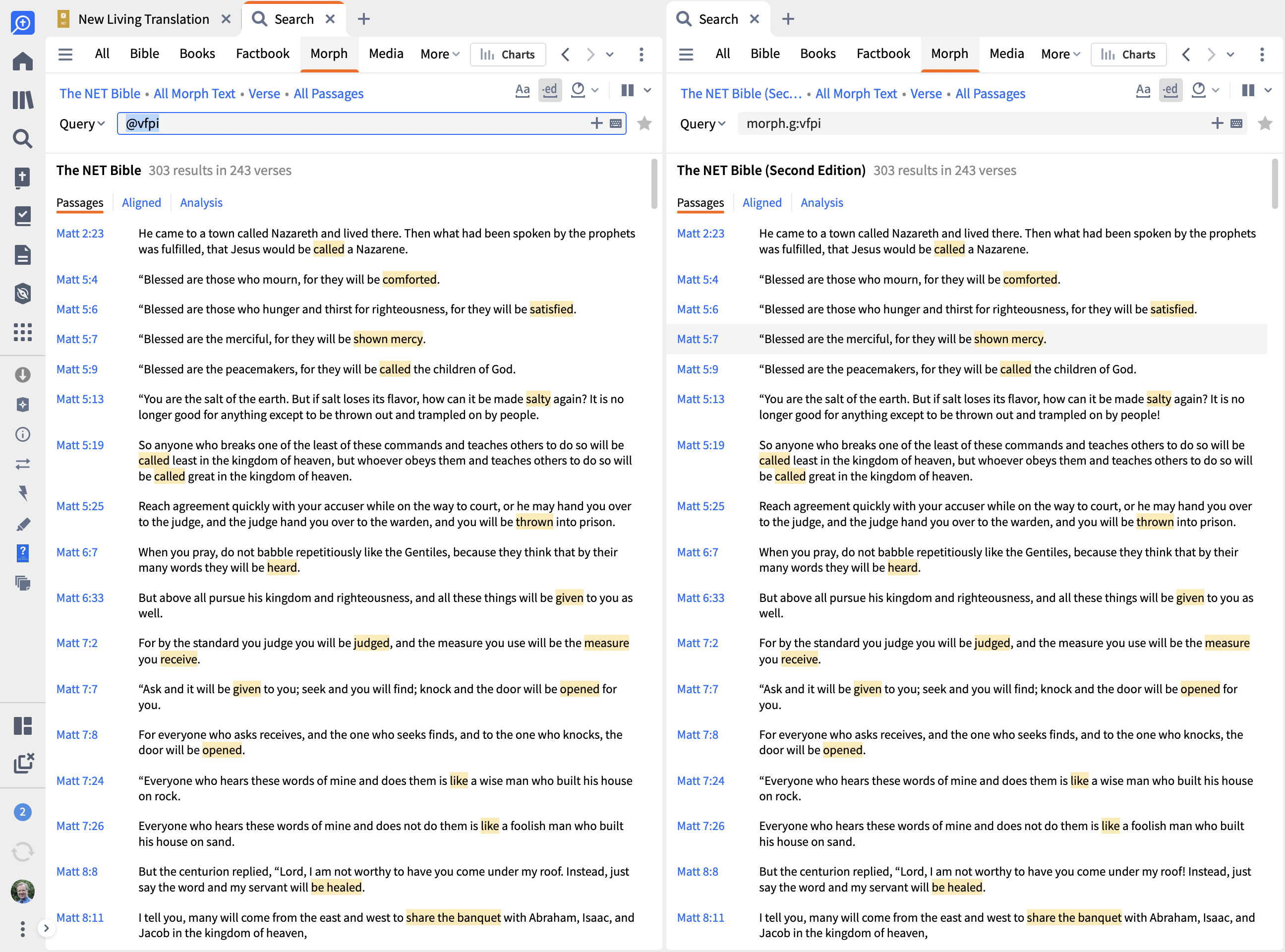Click the info circle icon in sidebar
Image resolution: width=1285 pixels, height=952 pixels.
[x=22, y=434]
